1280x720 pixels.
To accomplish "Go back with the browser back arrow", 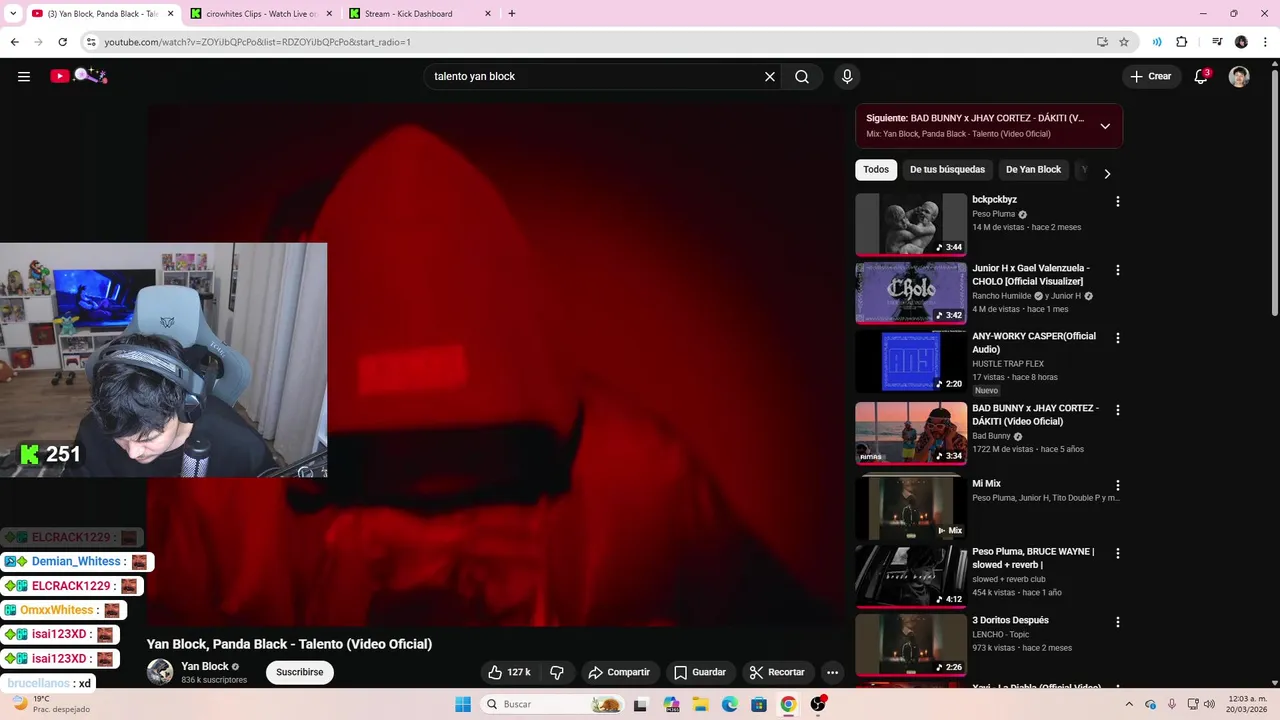I will pos(14,42).
